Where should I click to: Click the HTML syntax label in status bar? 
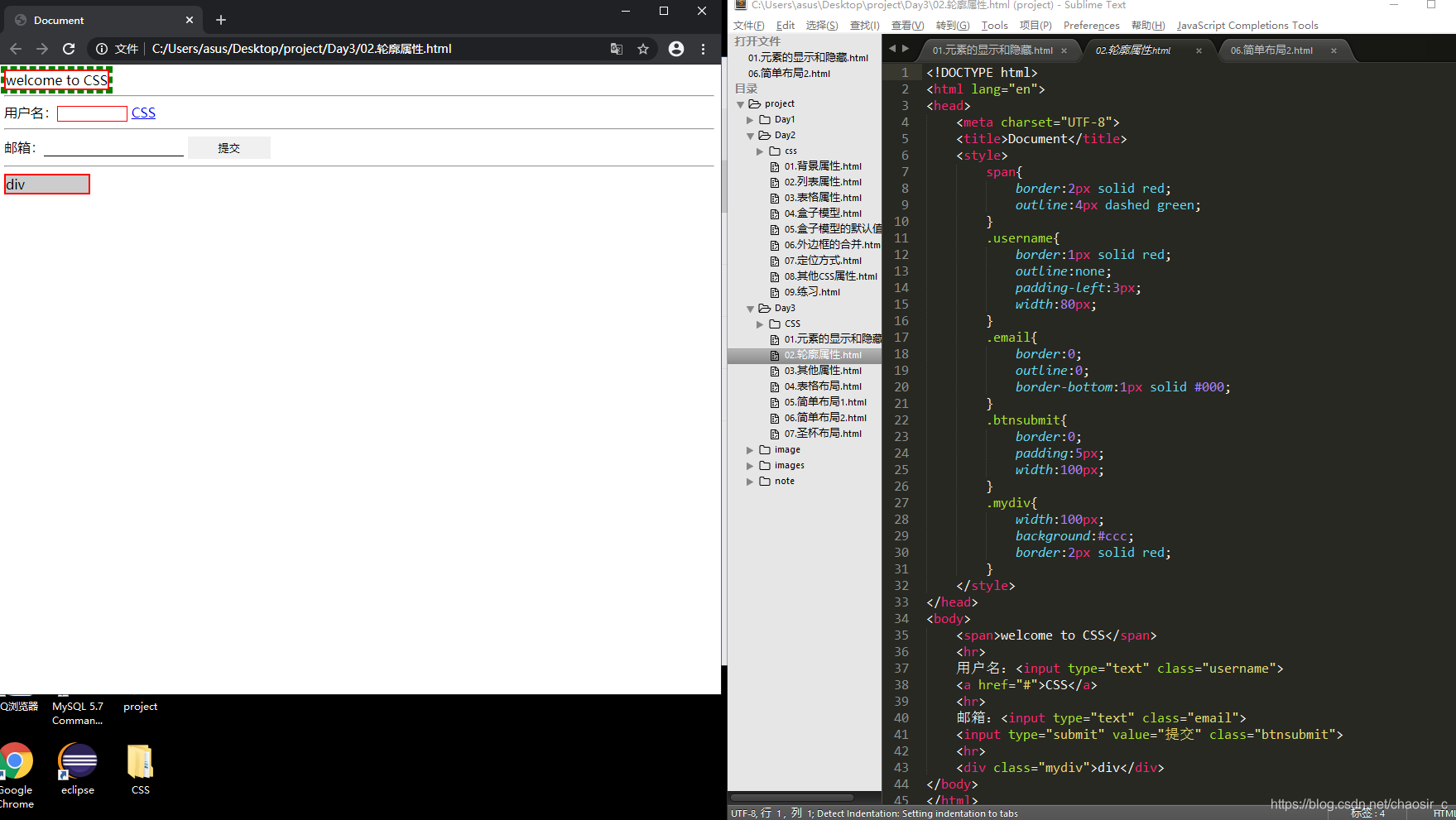click(1444, 814)
